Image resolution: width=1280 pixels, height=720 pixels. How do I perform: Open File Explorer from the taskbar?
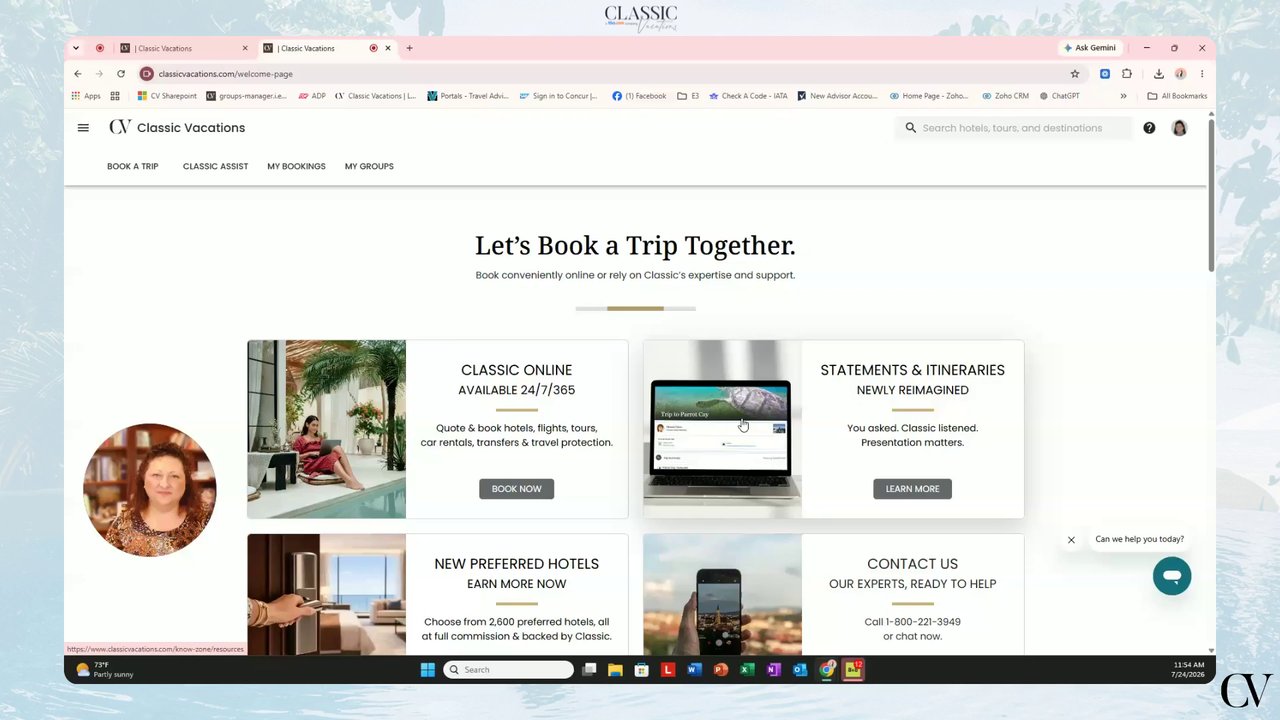click(615, 670)
